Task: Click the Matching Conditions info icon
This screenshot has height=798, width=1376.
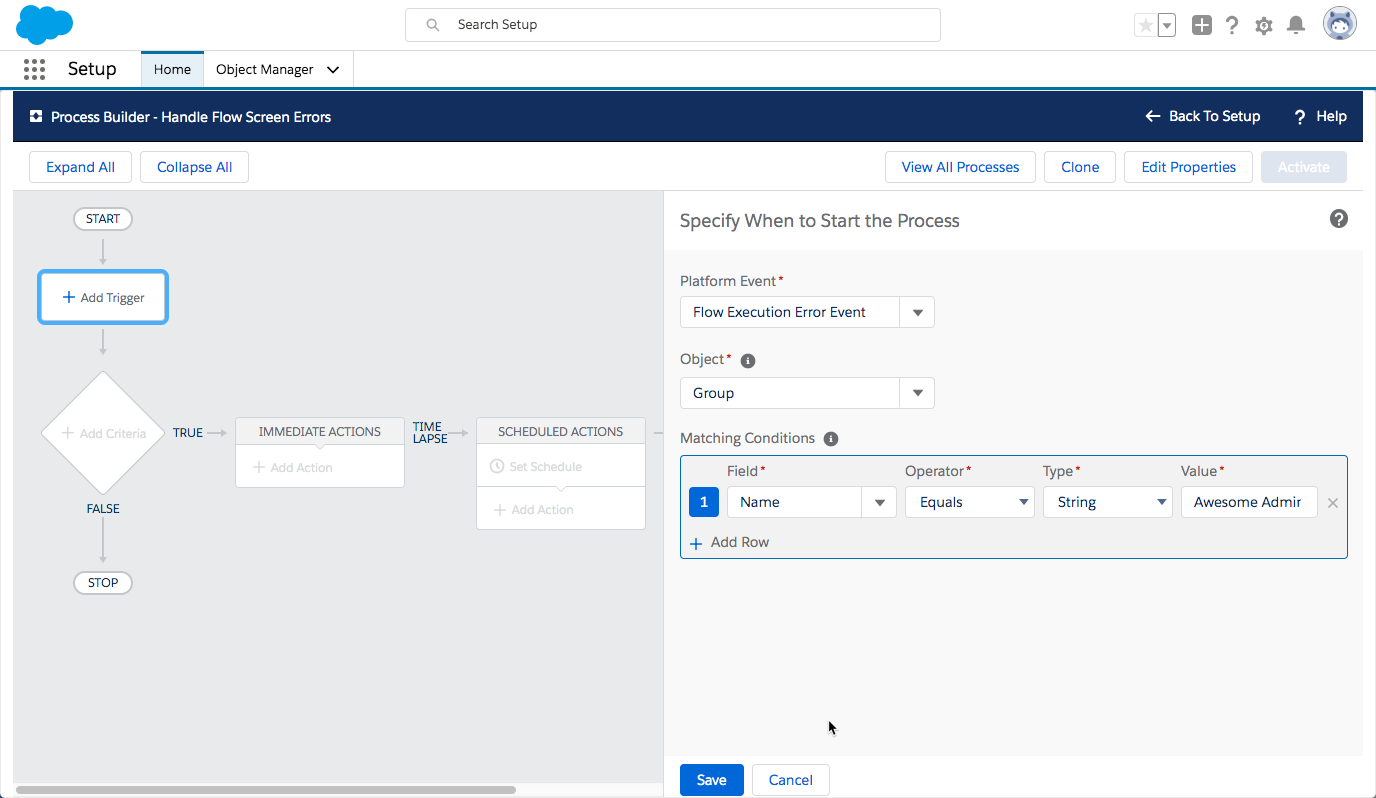Action: click(831, 438)
